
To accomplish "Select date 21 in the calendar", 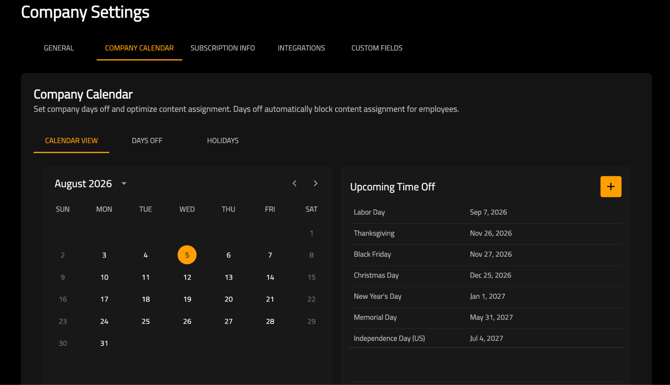I will point(270,299).
